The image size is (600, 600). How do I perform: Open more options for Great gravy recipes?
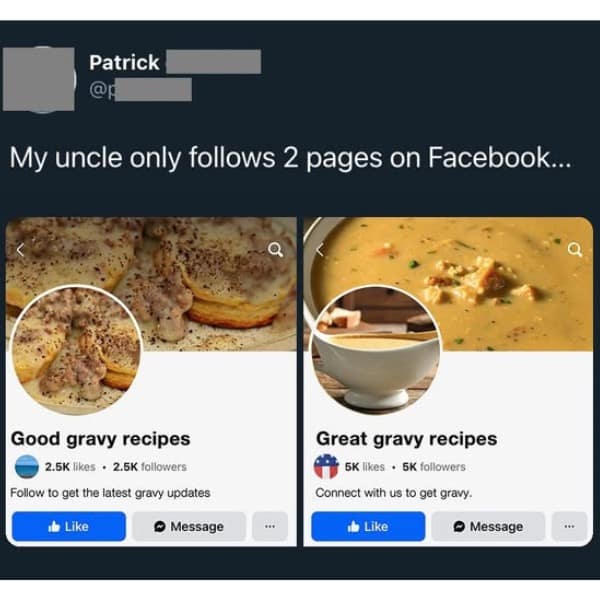[x=569, y=526]
